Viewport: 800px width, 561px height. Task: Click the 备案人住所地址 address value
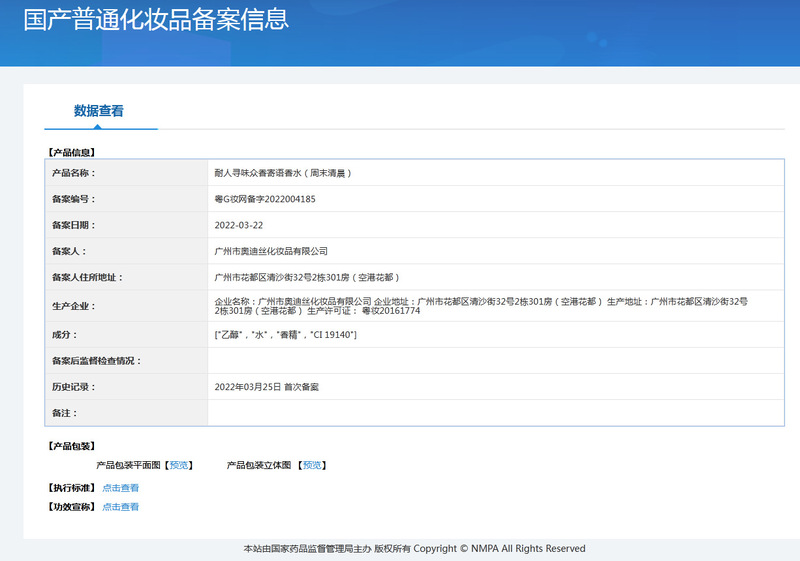[x=307, y=277]
